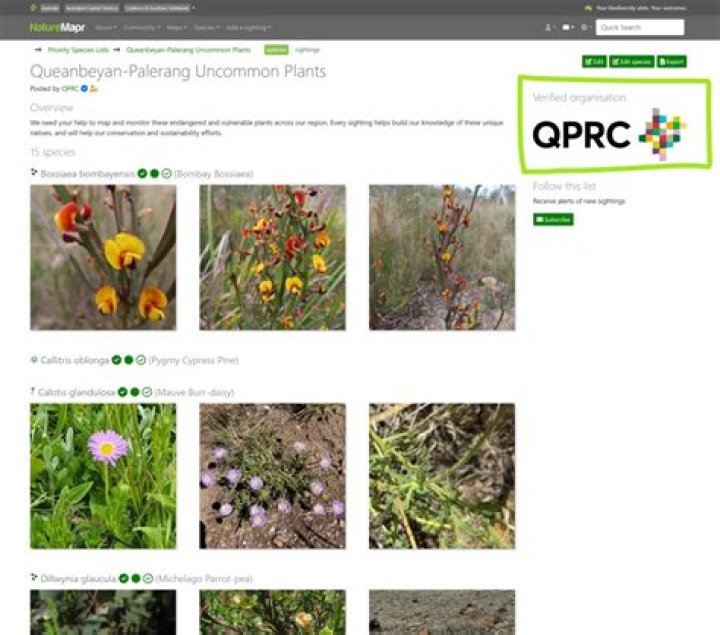Image resolution: width=720 pixels, height=635 pixels.
Task: Subscribe to follow this list
Action: tap(553, 219)
